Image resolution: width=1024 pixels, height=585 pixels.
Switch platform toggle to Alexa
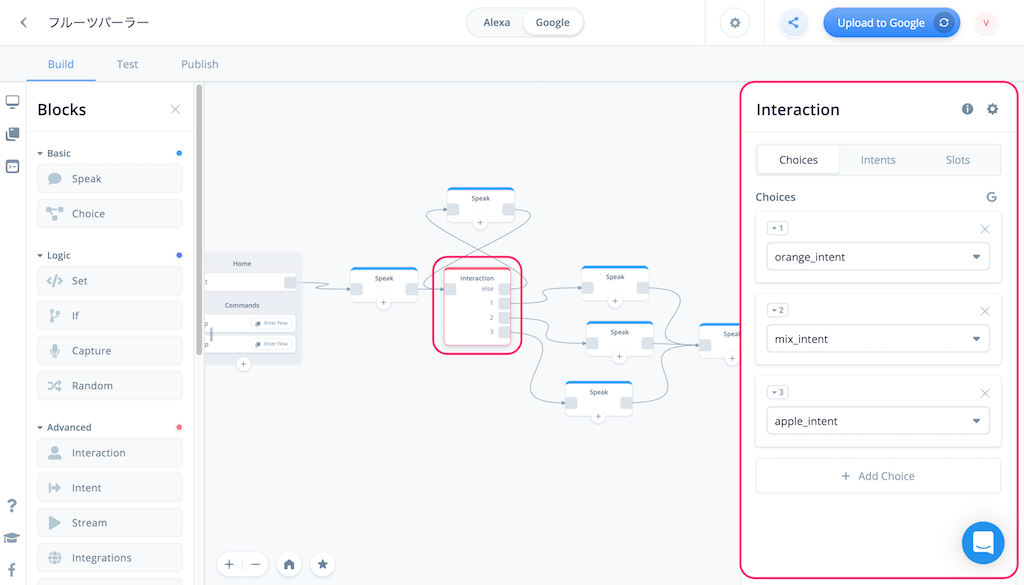[x=496, y=22]
